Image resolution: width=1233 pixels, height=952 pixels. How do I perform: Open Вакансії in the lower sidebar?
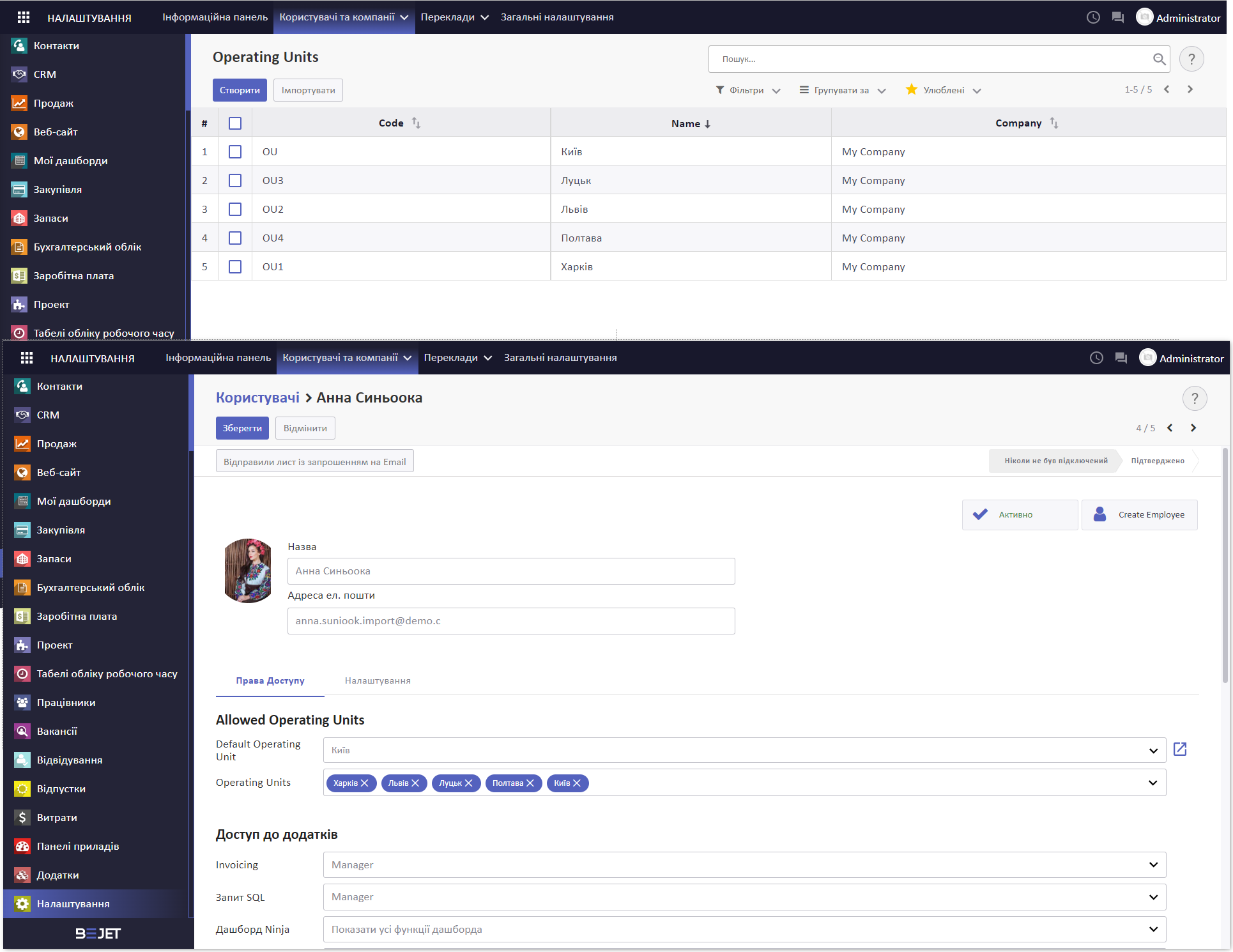[x=96, y=732]
